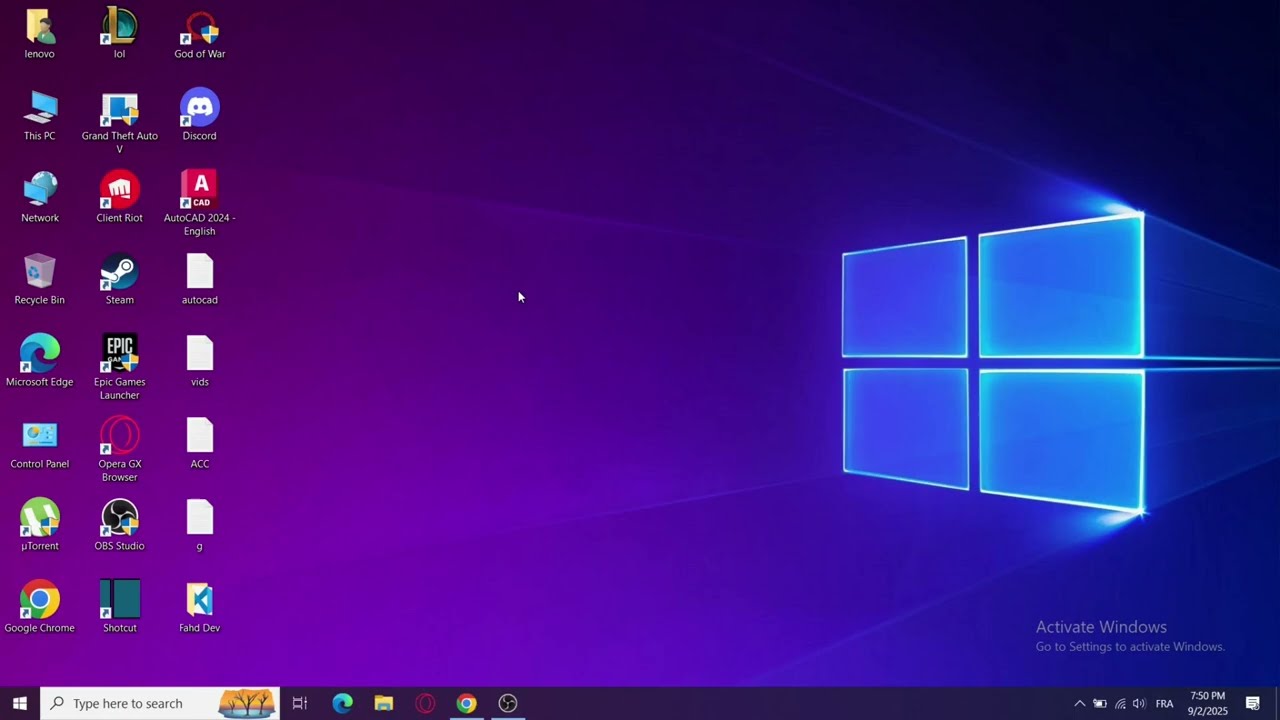The width and height of the screenshot is (1280, 720).
Task: Change the FRA input language
Action: point(1164,703)
